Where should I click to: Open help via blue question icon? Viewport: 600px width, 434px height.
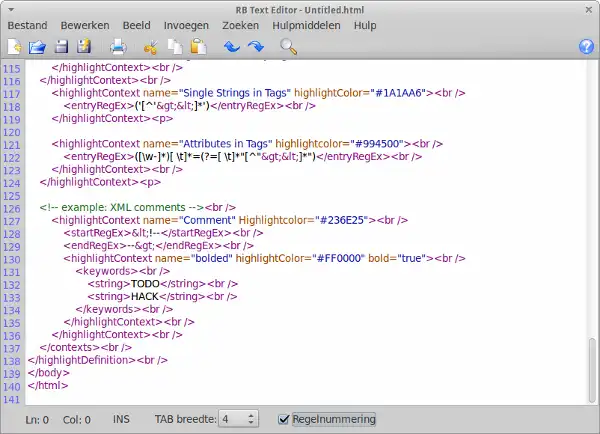point(586,47)
